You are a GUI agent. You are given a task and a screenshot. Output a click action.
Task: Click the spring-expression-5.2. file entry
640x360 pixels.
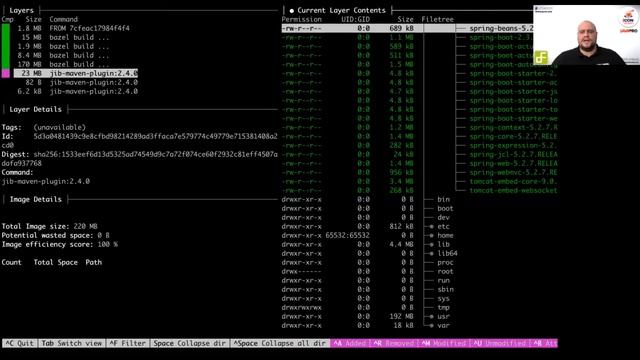[x=513, y=145]
